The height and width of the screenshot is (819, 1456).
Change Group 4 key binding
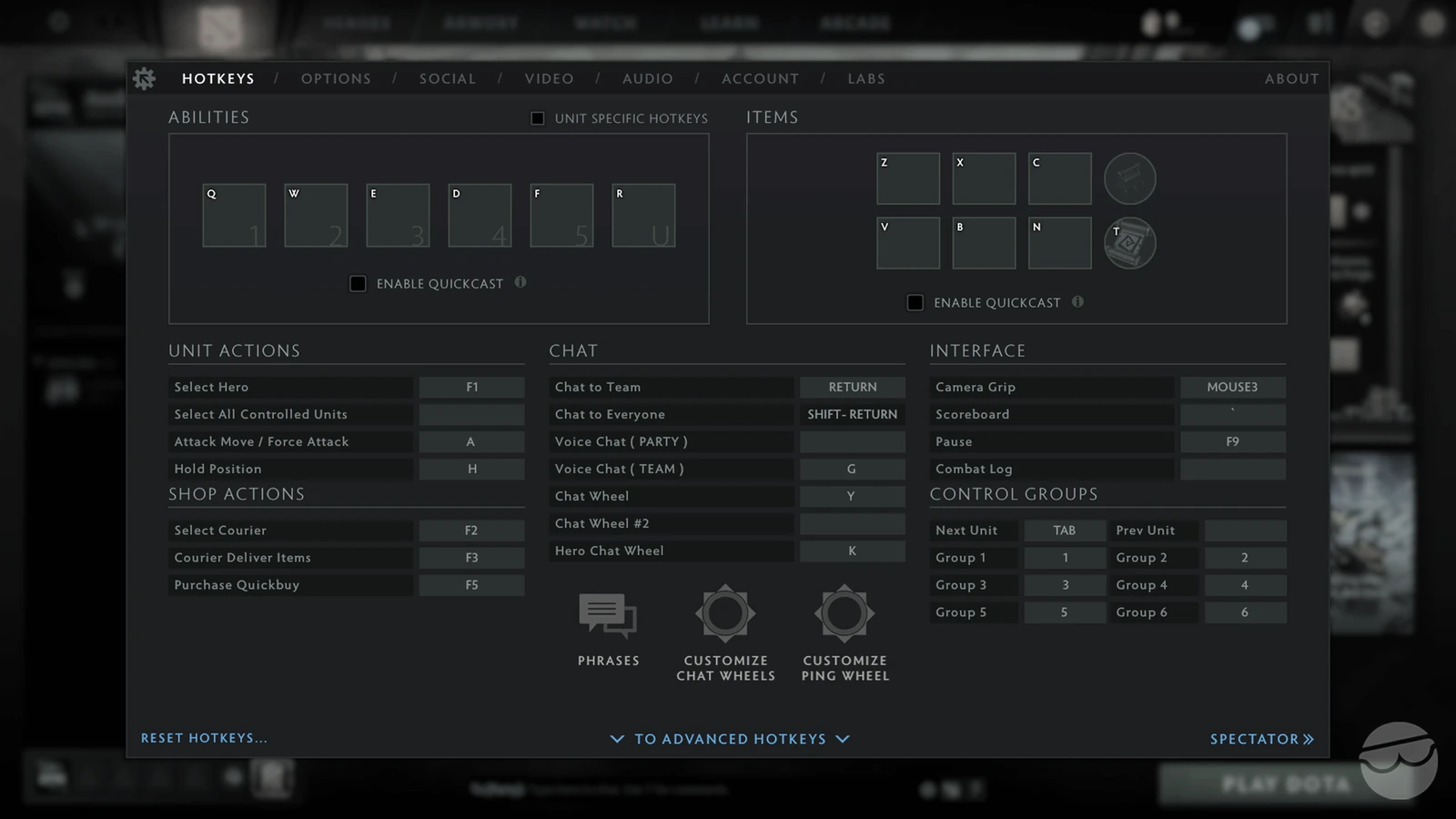(x=1245, y=585)
